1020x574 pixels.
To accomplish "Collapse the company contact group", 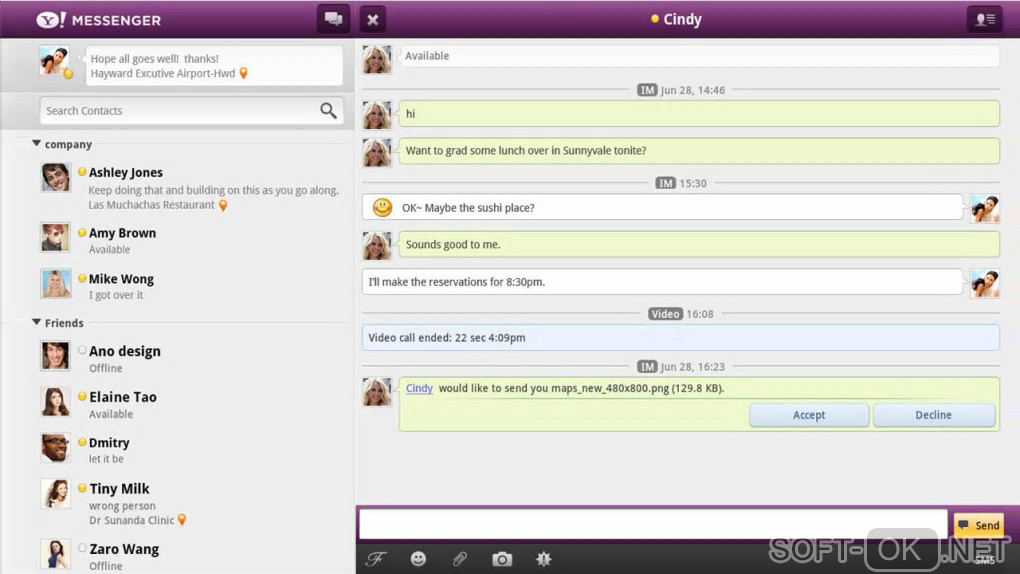I will pos(36,143).
